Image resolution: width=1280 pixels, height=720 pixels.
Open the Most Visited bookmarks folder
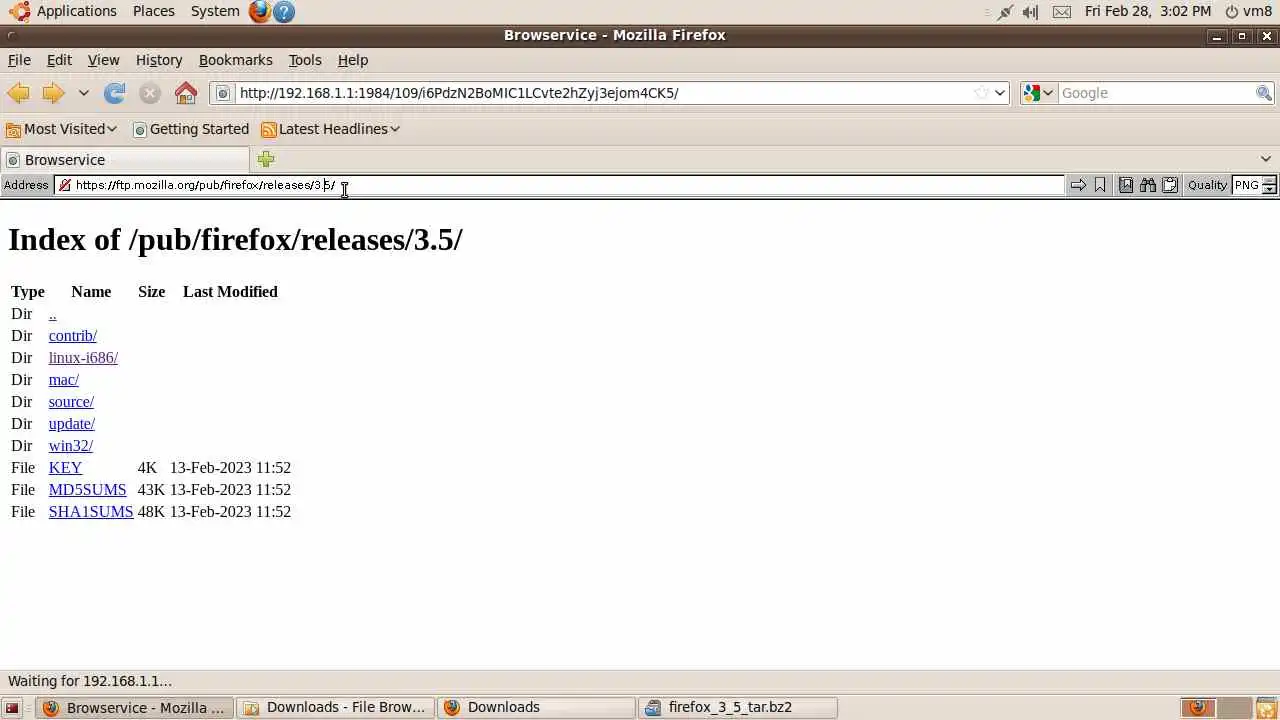click(61, 129)
